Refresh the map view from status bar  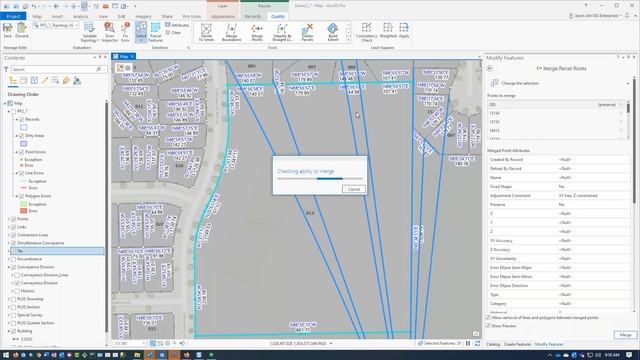tap(477, 344)
